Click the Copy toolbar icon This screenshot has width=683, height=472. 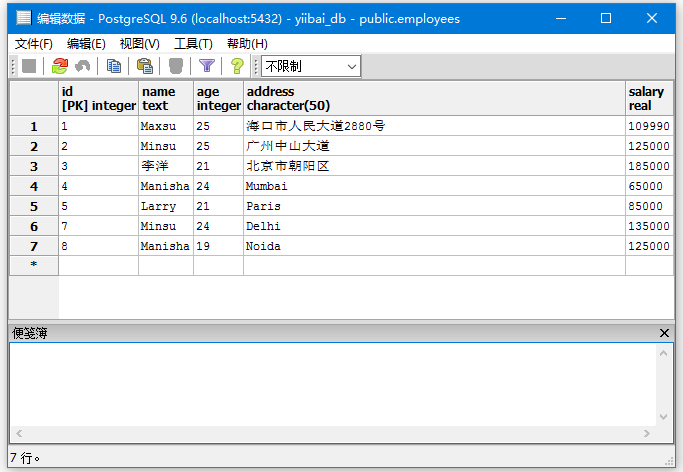point(114,66)
